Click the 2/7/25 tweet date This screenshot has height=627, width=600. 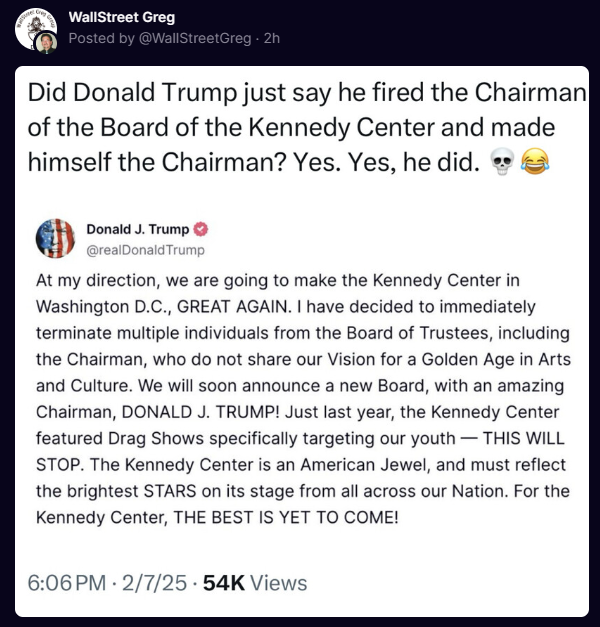click(x=156, y=583)
